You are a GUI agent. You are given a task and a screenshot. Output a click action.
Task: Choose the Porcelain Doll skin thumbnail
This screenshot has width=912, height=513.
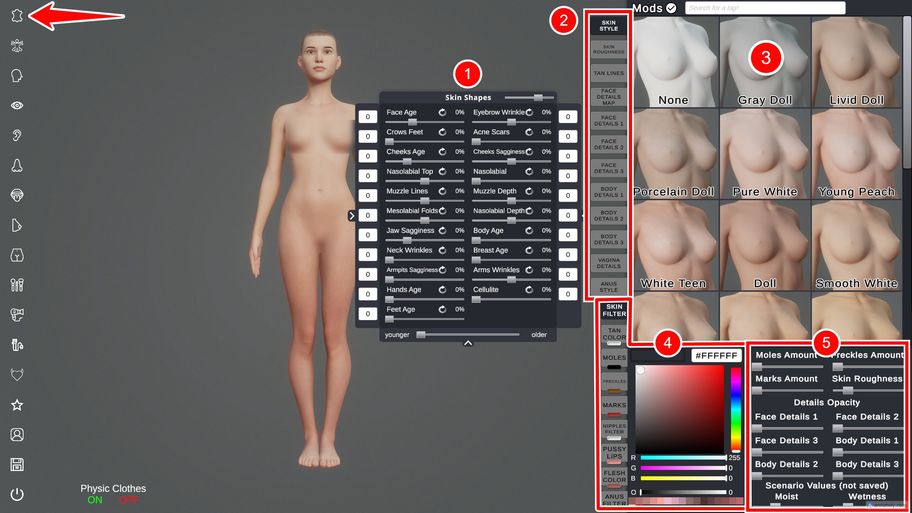tap(676, 154)
